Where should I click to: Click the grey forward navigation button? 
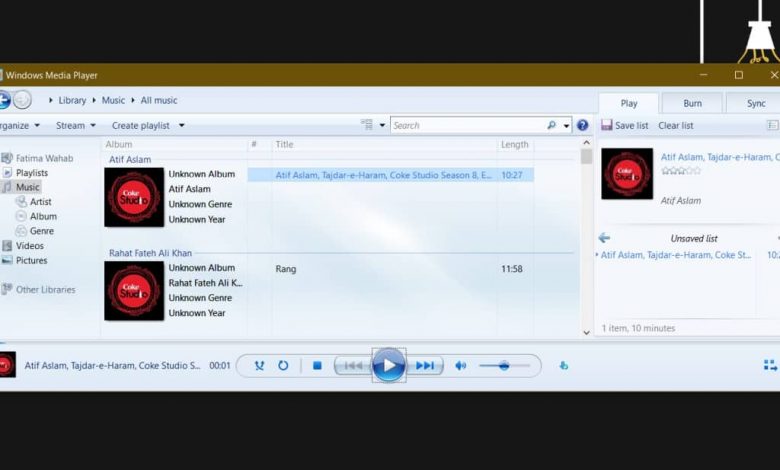tap(22, 100)
